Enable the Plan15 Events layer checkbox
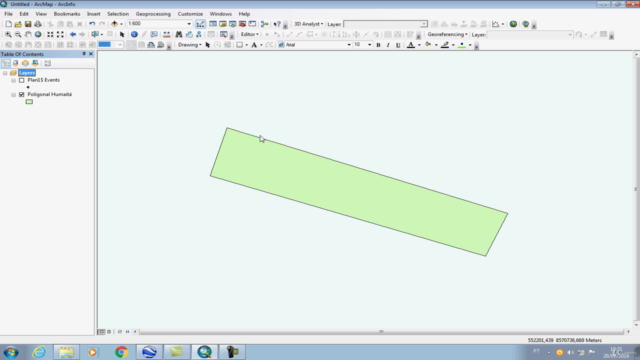This screenshot has height=360, width=640. coord(22,80)
